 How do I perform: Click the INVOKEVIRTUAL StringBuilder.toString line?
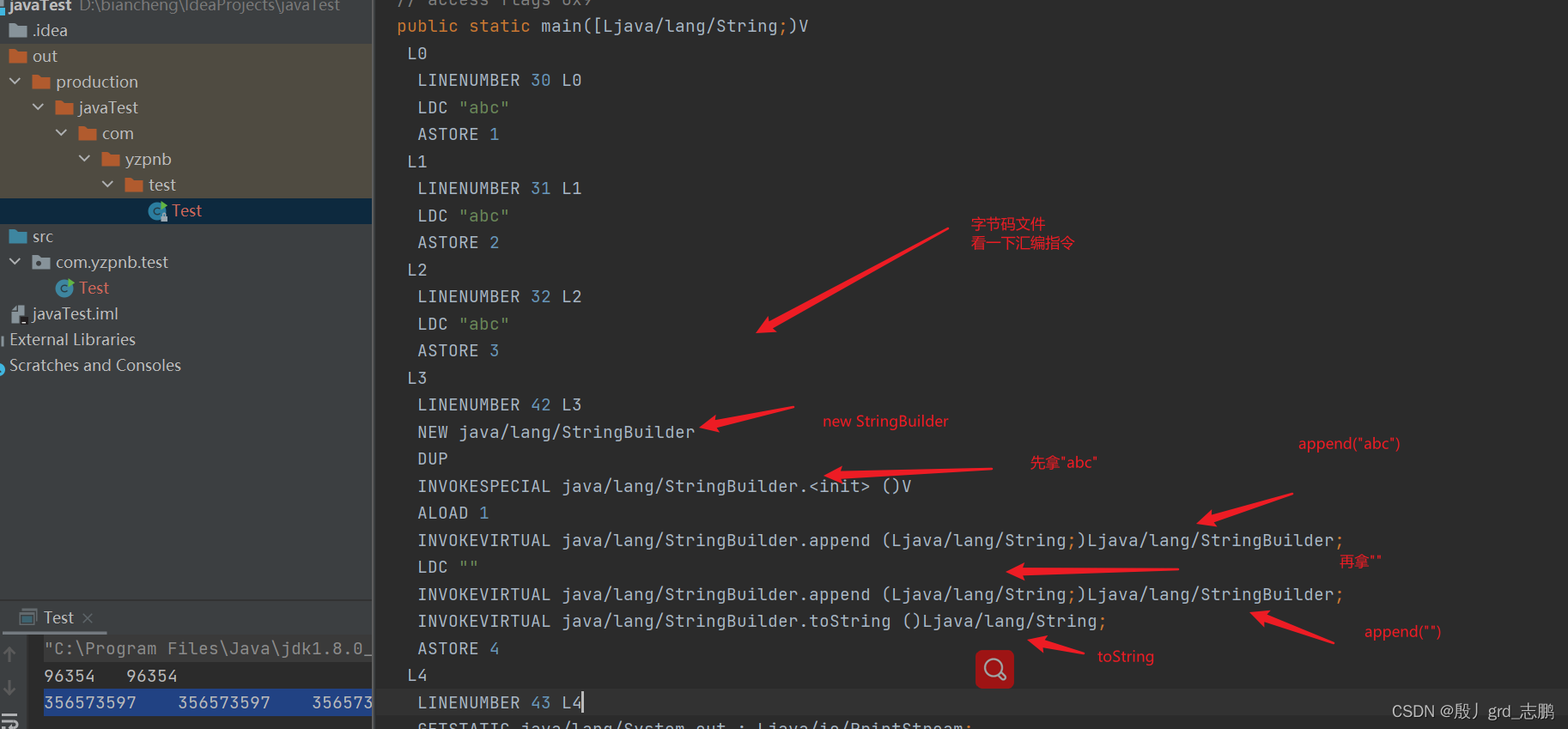(x=763, y=622)
